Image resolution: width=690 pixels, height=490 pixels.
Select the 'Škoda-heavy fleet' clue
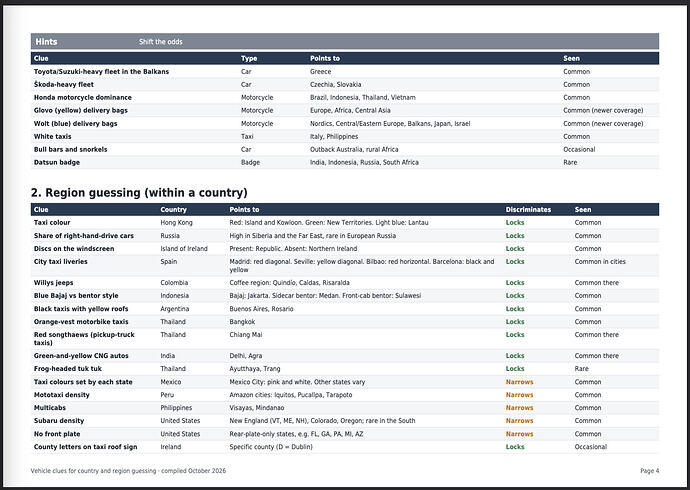tap(64, 84)
